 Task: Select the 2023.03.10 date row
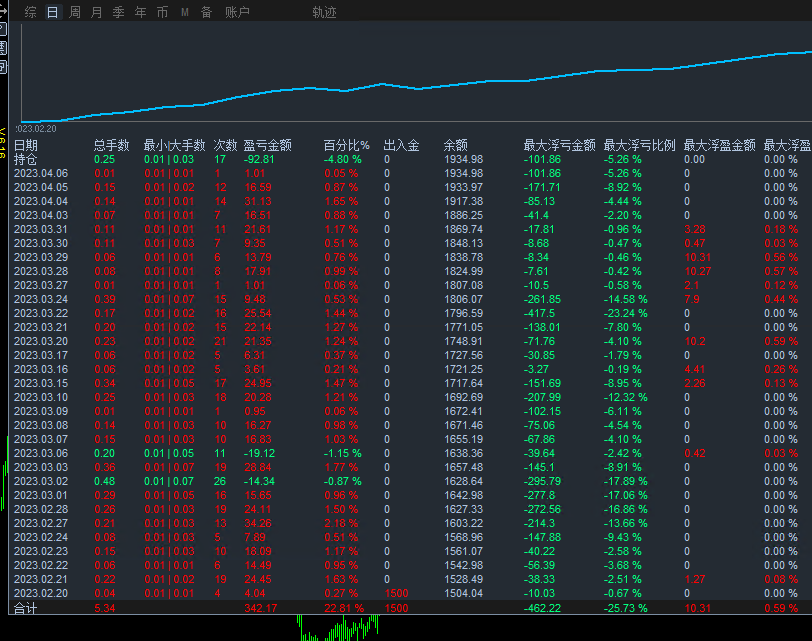pyautogui.click(x=410, y=397)
